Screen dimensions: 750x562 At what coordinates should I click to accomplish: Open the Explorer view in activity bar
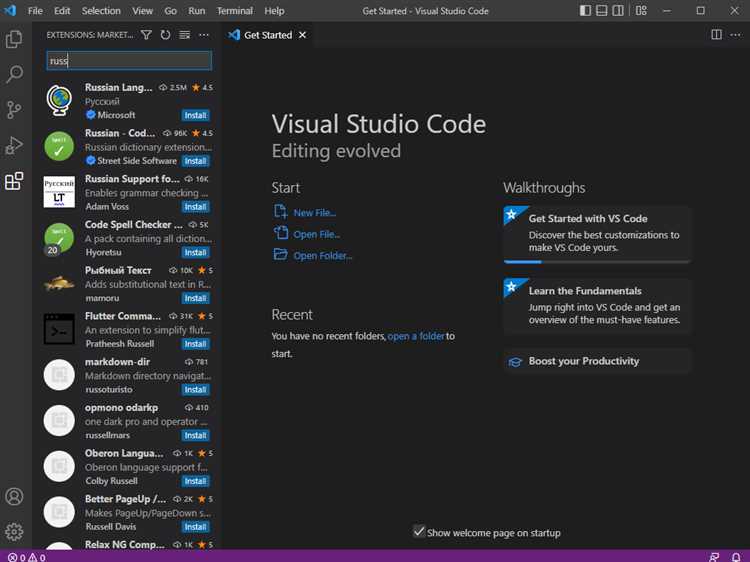14,39
